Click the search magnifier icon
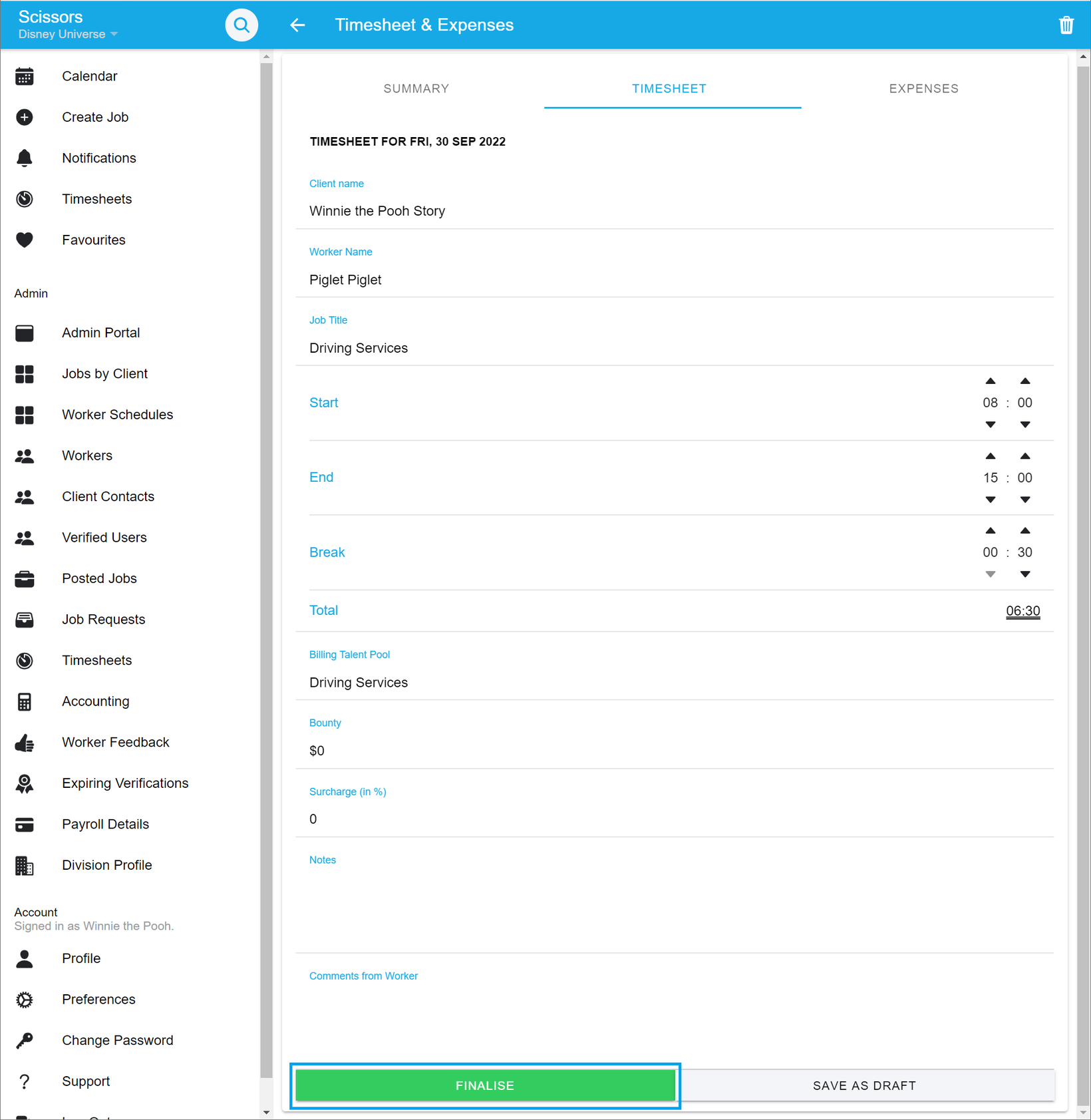The width and height of the screenshot is (1091, 1120). pos(241,25)
